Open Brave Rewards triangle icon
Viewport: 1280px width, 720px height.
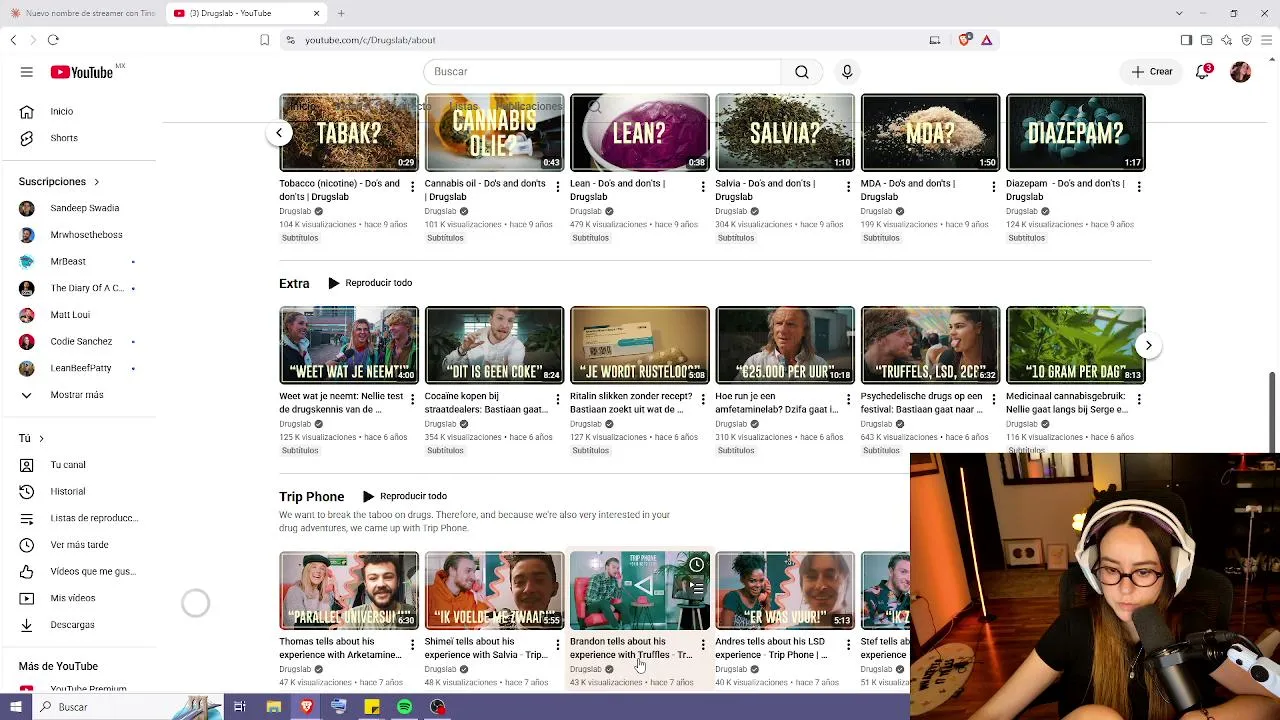coord(986,40)
